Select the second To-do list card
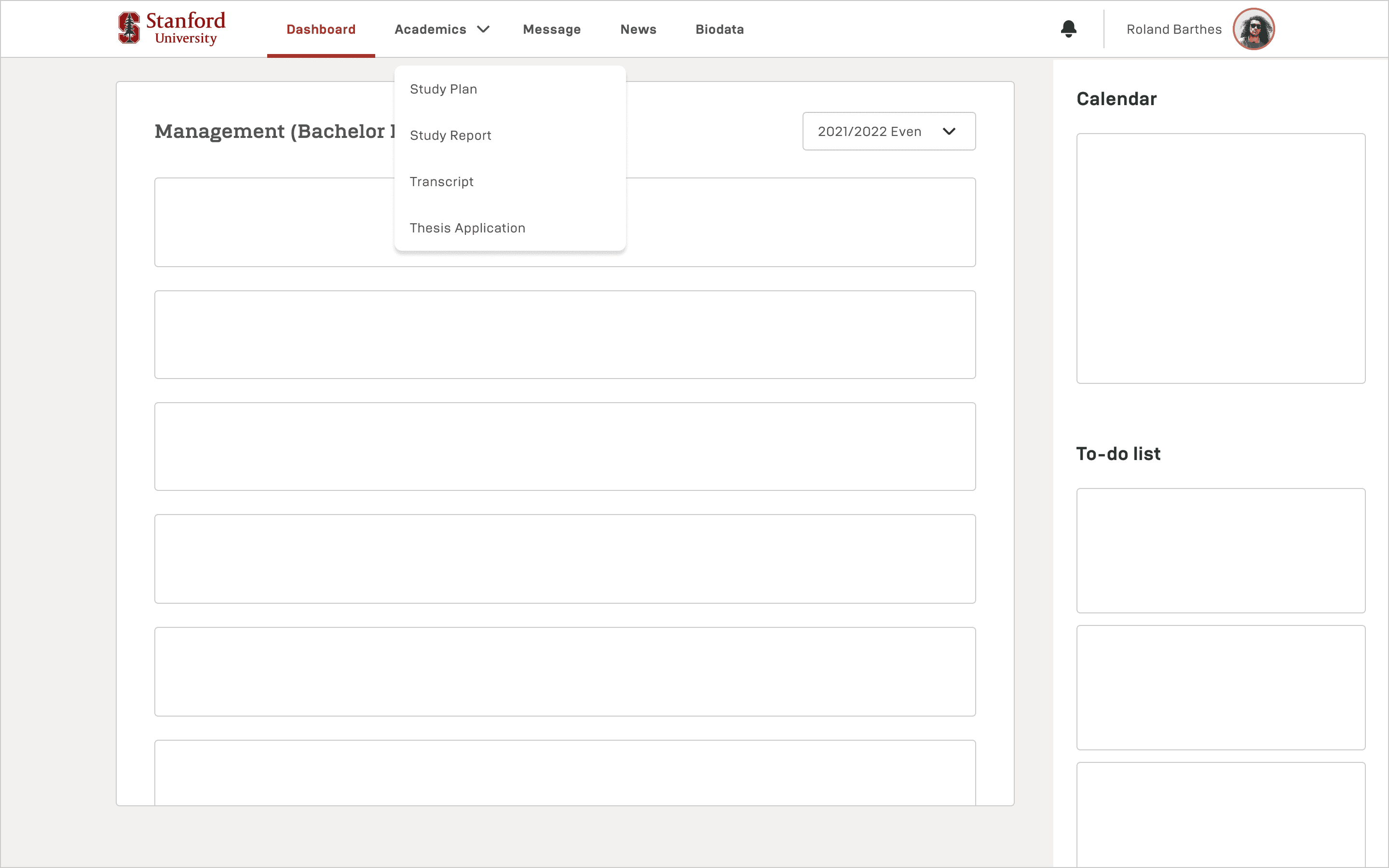Screen dimensions: 1389x868 point(1220,687)
